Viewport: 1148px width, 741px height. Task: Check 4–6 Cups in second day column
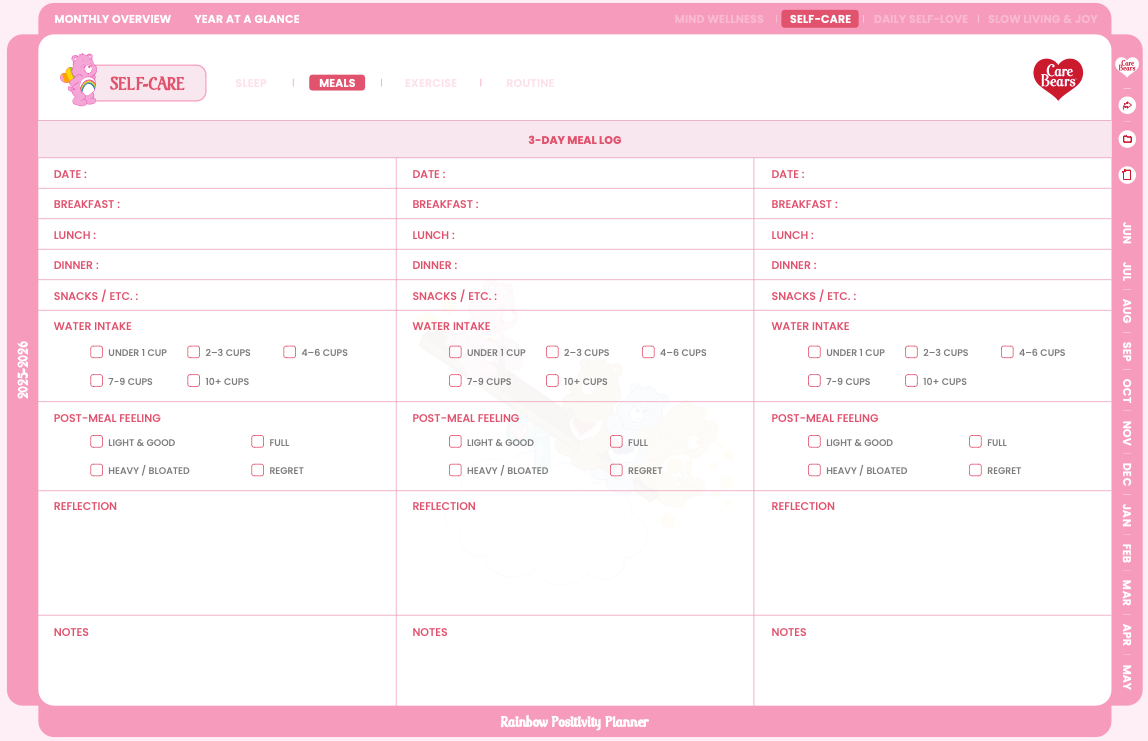649,352
